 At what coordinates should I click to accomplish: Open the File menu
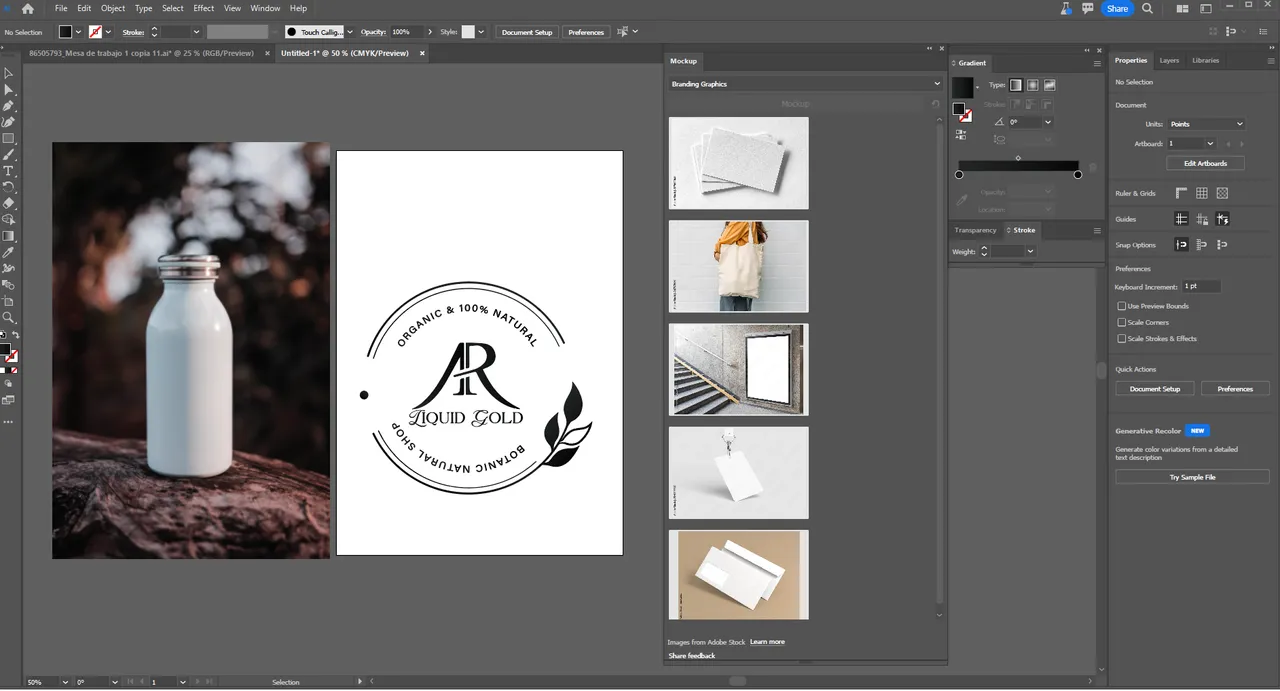point(61,8)
